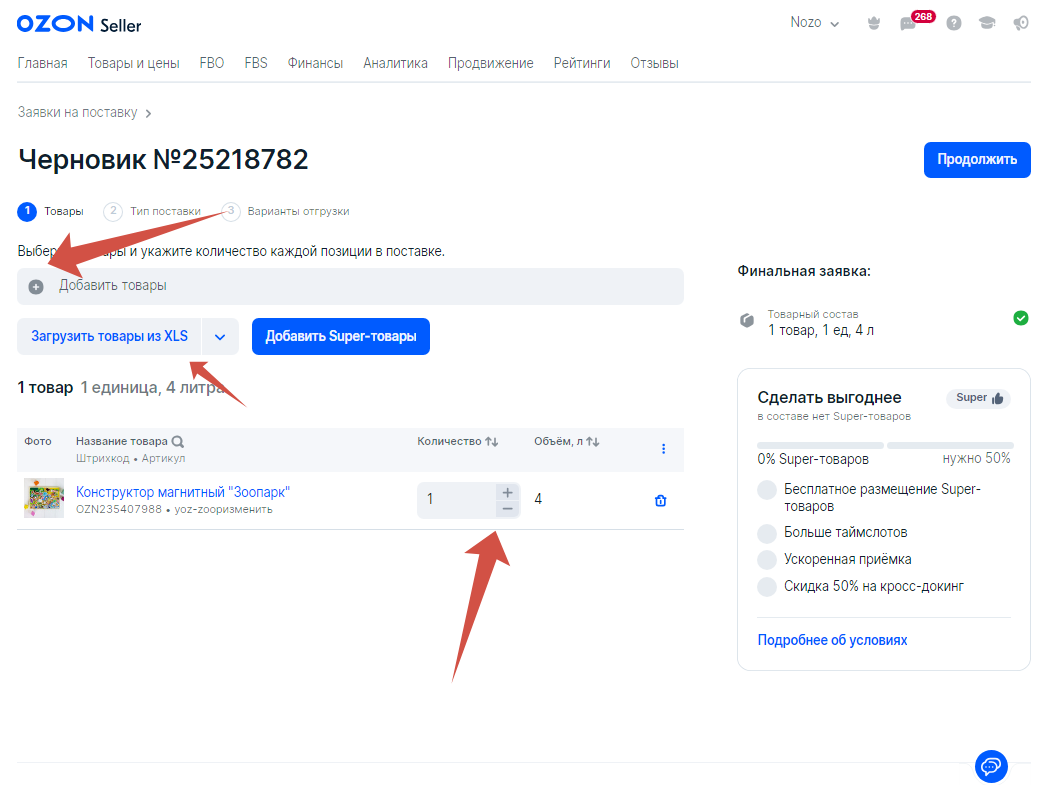This screenshot has height=785, width=1047.
Task: Open the FBS menu
Action: [256, 63]
